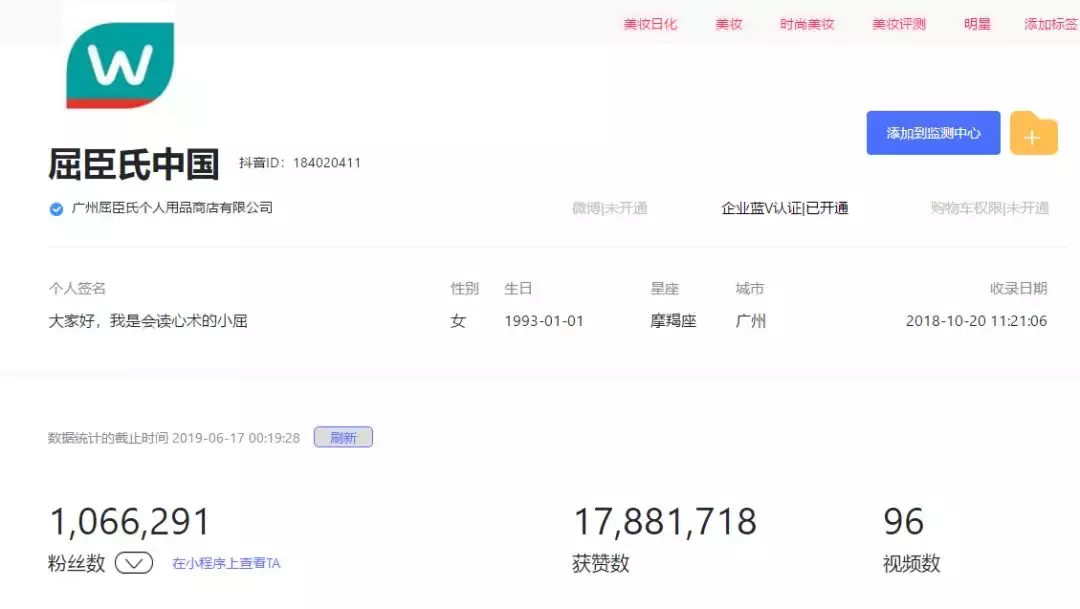Image resolution: width=1080 pixels, height=609 pixels.
Task: Click 添加到监测中心 button
Action: point(933,133)
